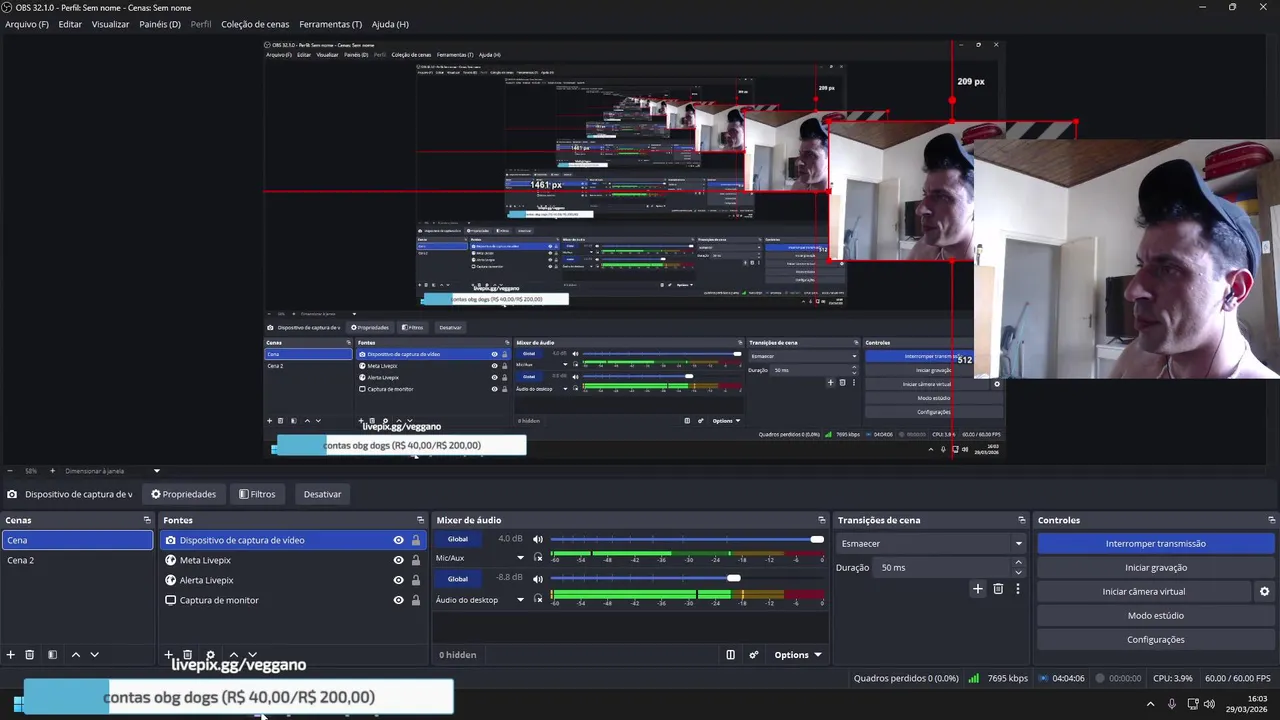Viewport: 1280px width, 720px height.
Task: Hide Dispositivo de captura de vídeo source
Action: click(398, 540)
